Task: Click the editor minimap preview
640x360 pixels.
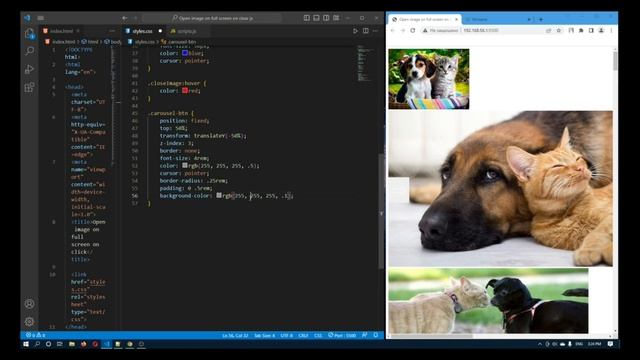Action: [x=364, y=63]
